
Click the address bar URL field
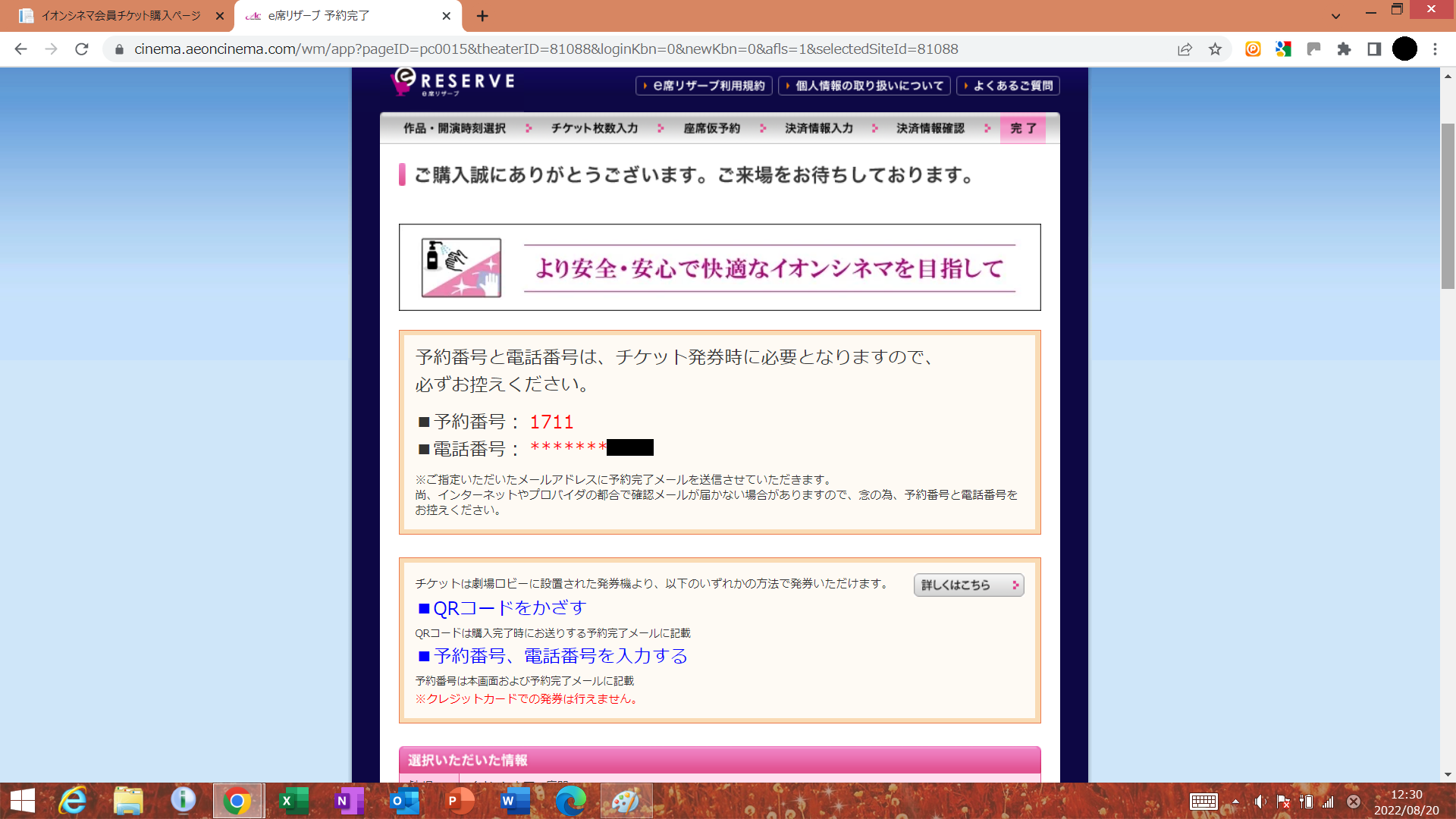pos(546,49)
